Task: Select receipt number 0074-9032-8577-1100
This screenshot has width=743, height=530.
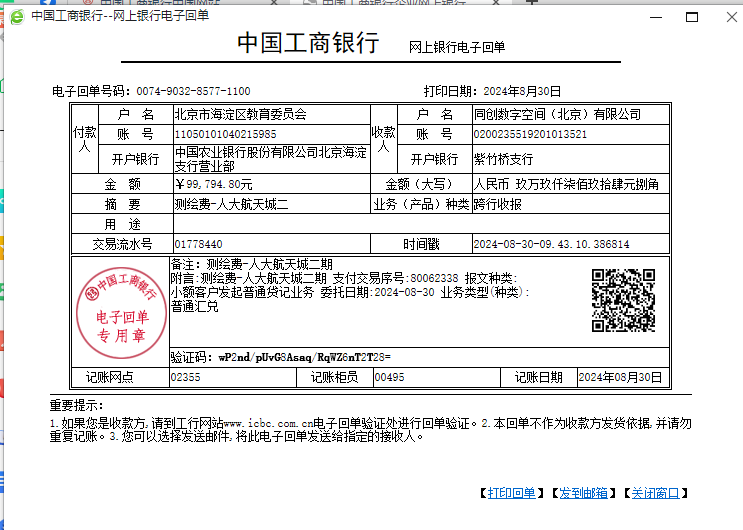Action: pyautogui.click(x=193, y=91)
